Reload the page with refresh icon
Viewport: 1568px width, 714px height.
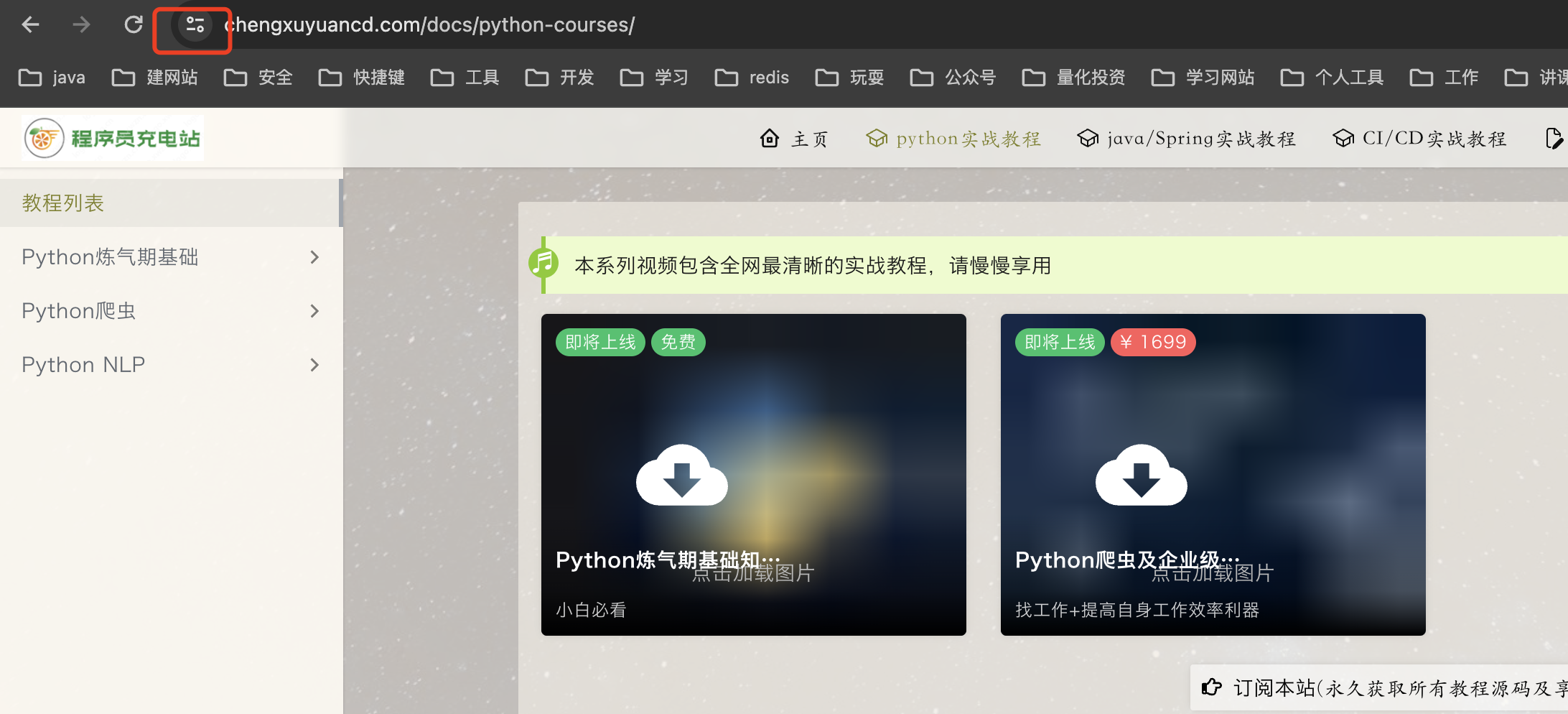coord(134,25)
